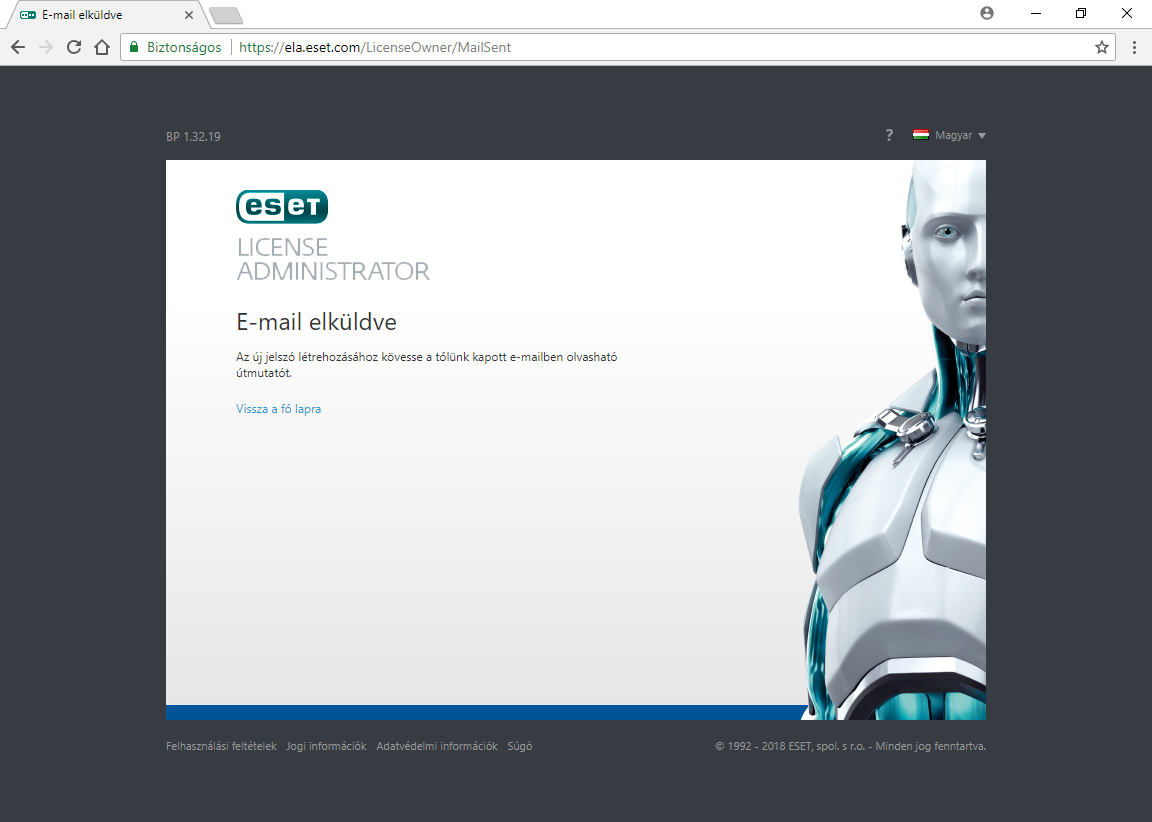Click the question mark help icon
The image size is (1152, 822).
pos(889,136)
